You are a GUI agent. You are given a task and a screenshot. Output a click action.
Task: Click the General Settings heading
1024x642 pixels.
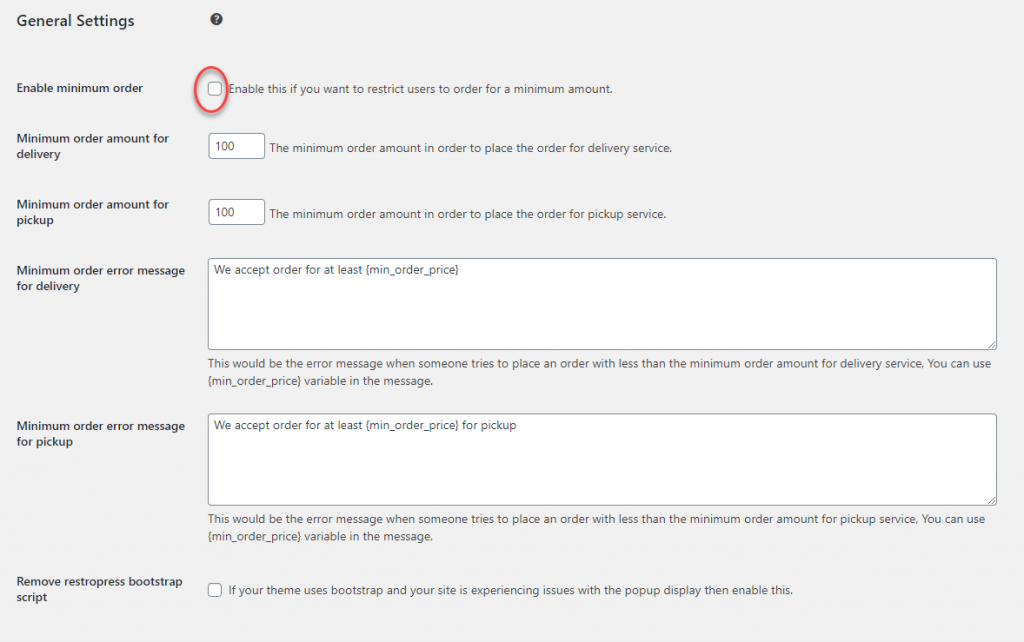(x=75, y=21)
